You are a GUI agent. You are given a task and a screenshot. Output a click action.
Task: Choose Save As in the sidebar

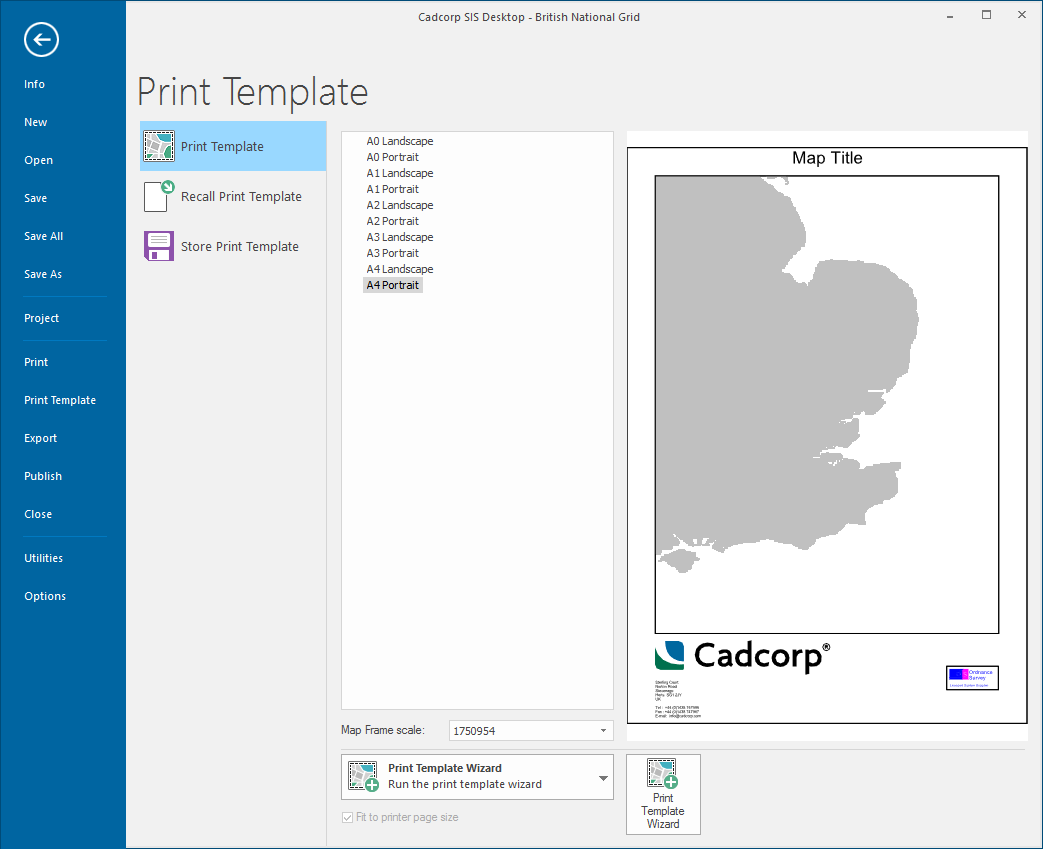click(x=43, y=273)
